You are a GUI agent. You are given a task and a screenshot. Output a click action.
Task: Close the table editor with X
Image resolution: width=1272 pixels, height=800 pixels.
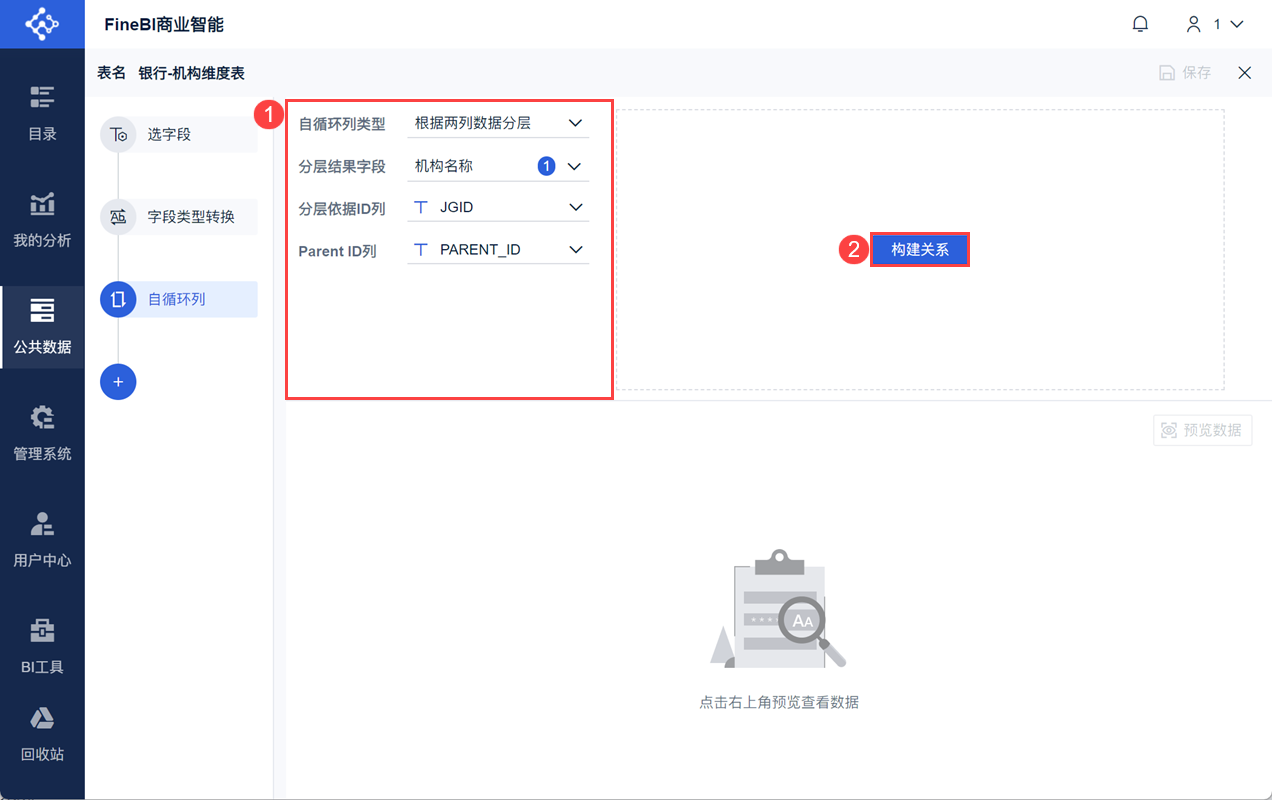(1245, 73)
